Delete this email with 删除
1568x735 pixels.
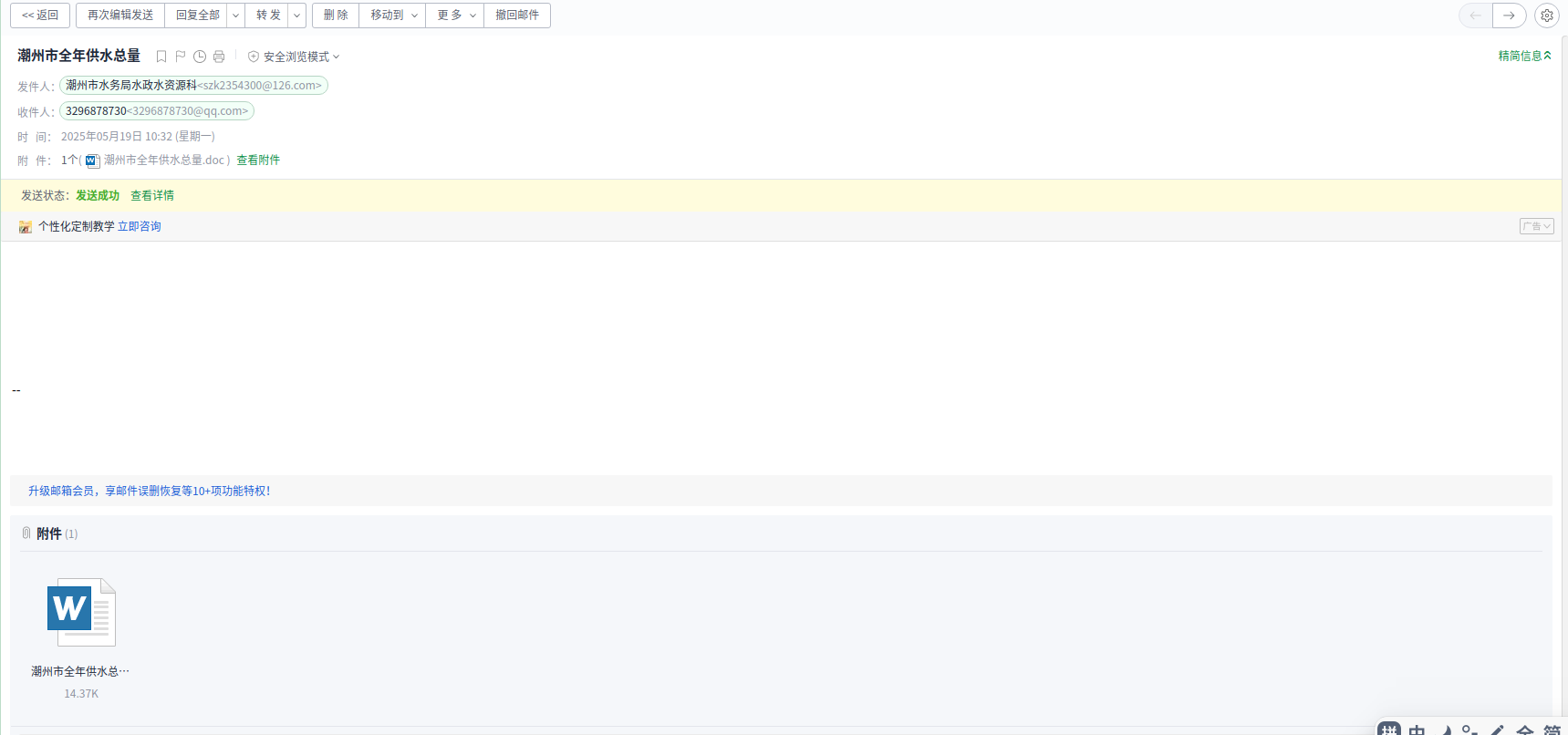coord(336,16)
